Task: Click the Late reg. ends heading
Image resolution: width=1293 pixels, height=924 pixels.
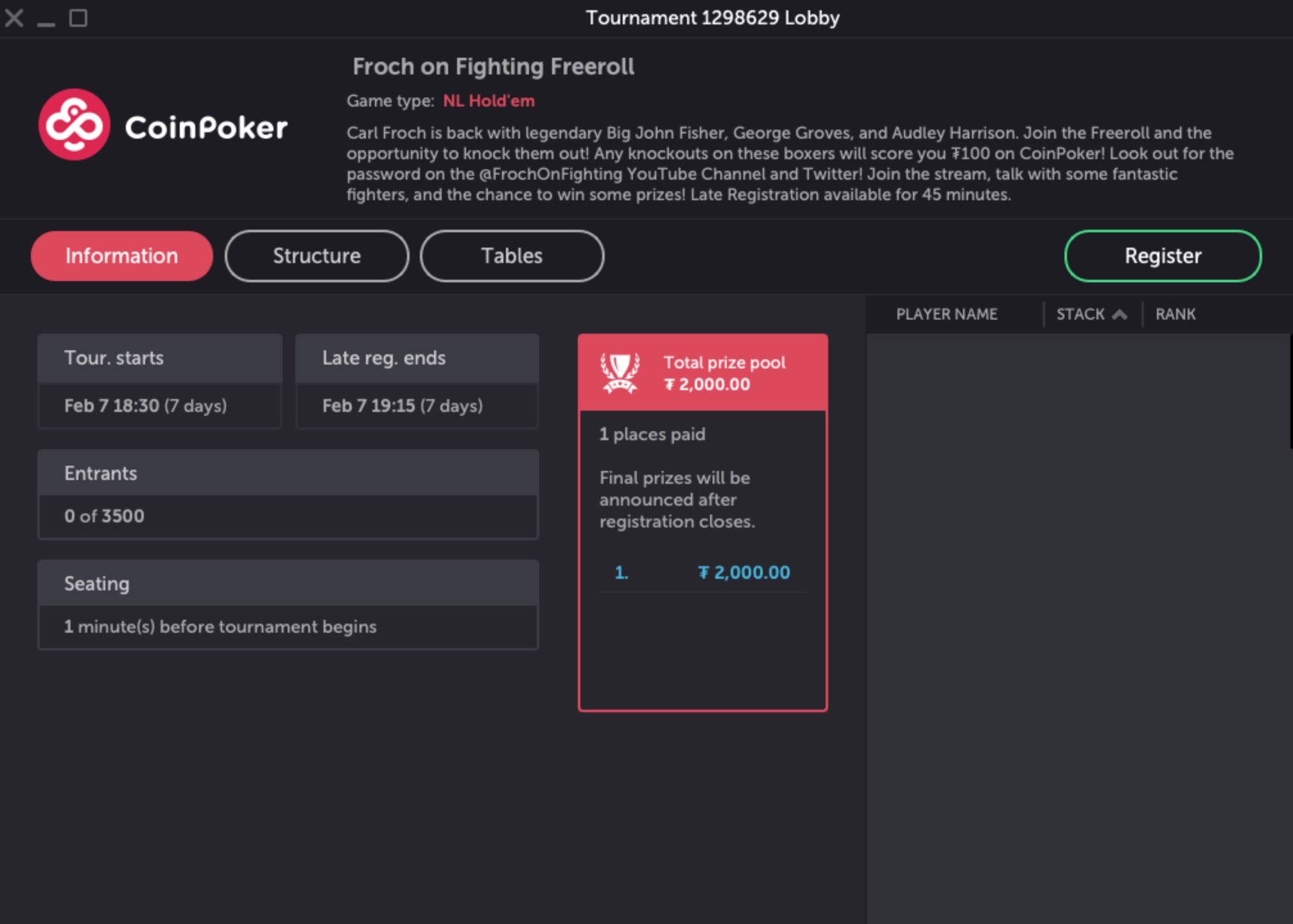Action: 384,358
